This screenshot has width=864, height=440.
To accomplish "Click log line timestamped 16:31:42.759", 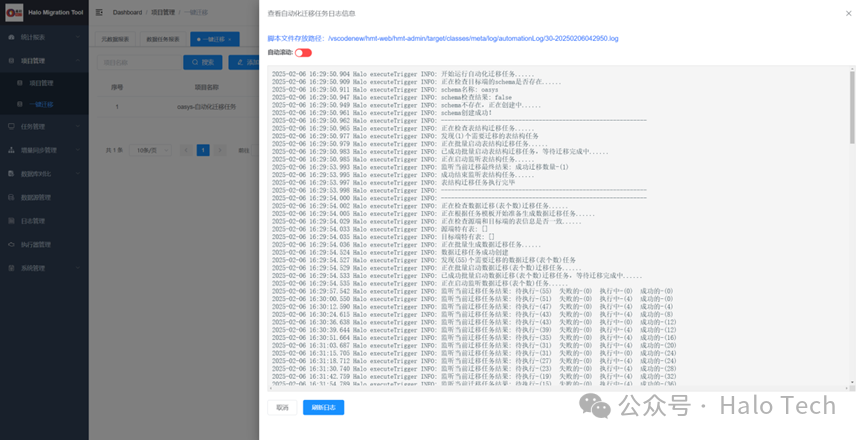I will pyautogui.click(x=474, y=376).
